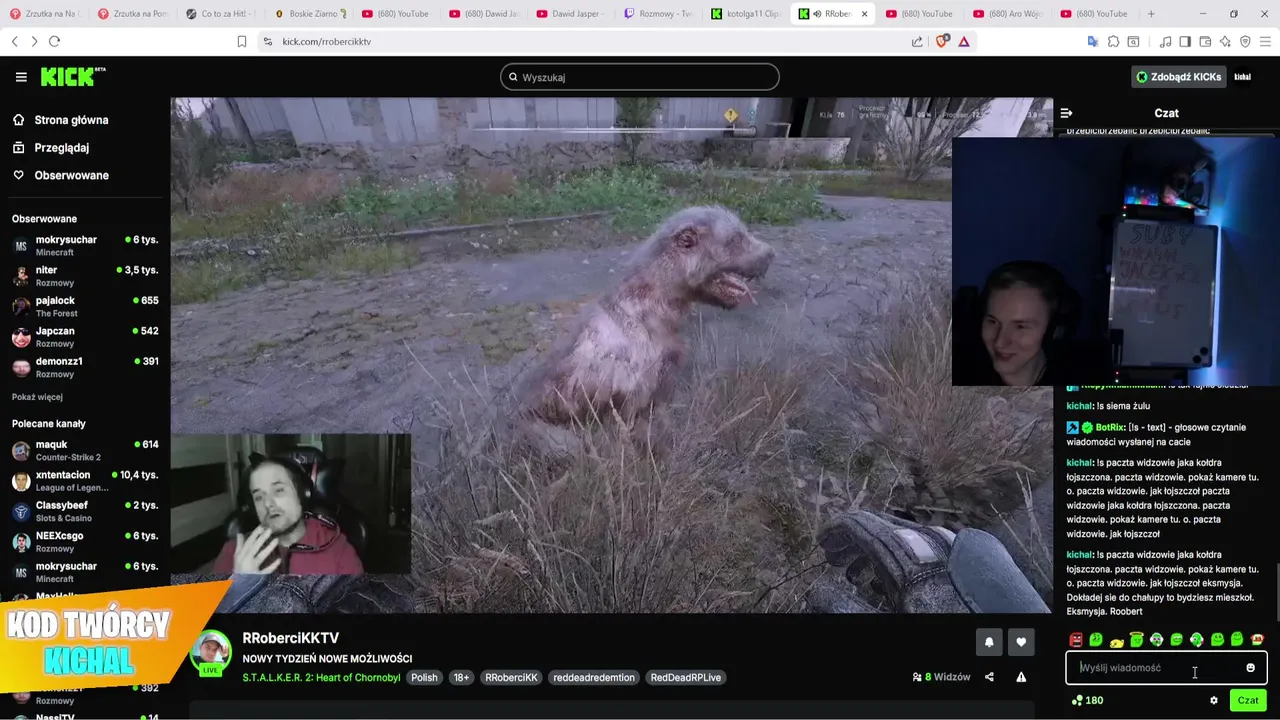Open the kichal profile avatar menu
The image size is (1280, 720).
pos(1242,77)
